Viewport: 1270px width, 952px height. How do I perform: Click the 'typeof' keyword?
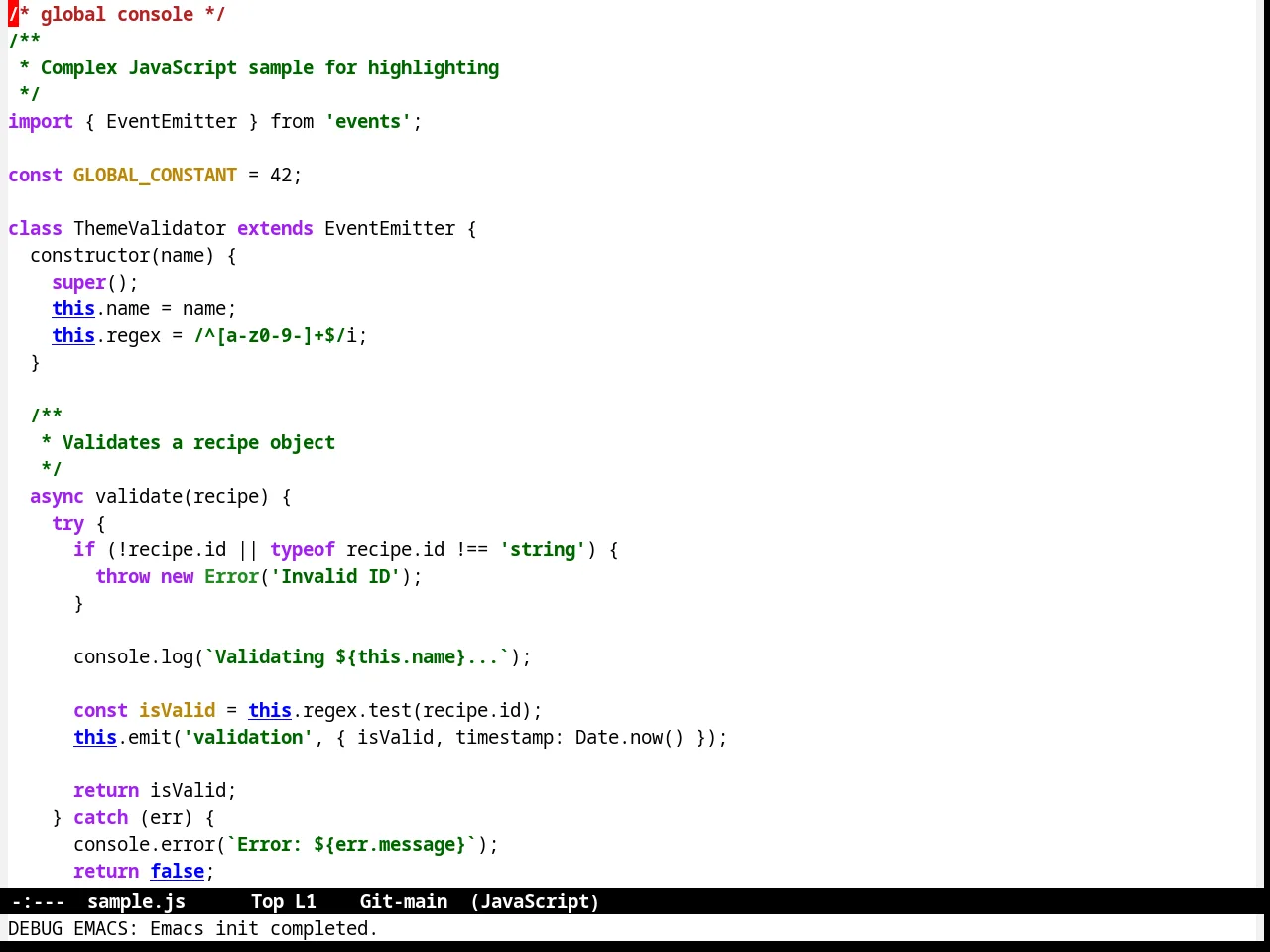[303, 549]
